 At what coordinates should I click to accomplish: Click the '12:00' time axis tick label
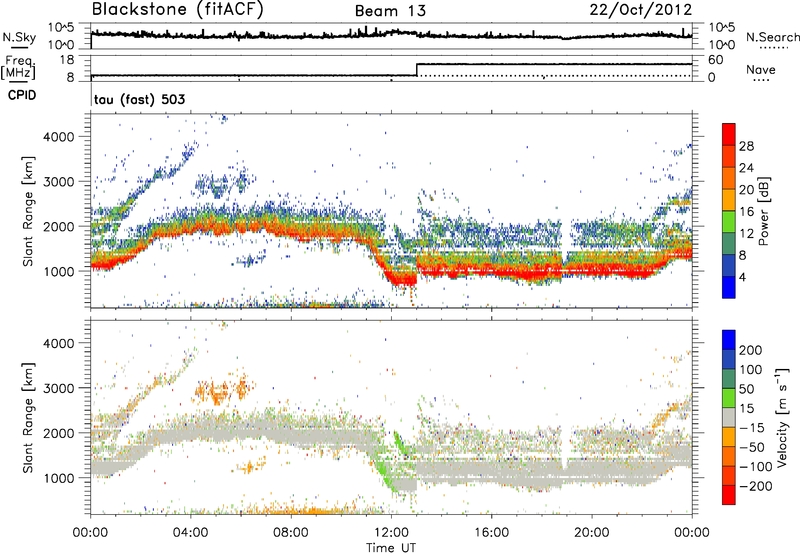point(391,533)
